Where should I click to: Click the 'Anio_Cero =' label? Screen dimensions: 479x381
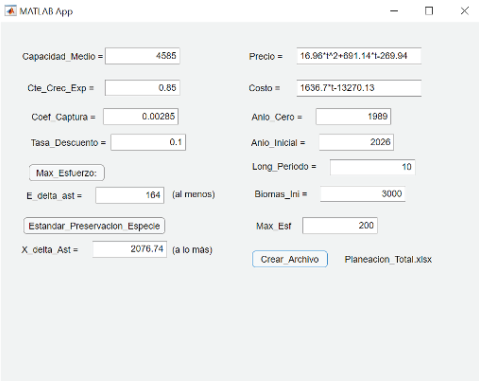click(x=277, y=117)
